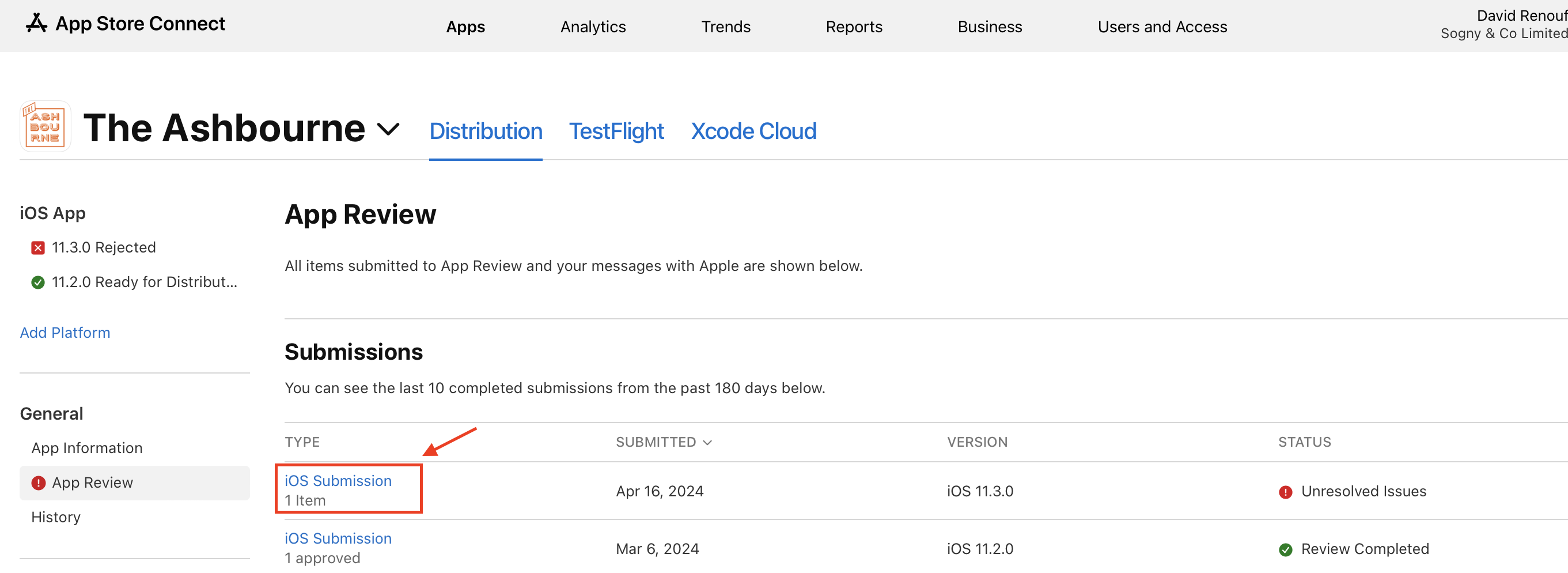Select 11.2.0 Ready for Distribution version
Screen dimensions: 1568x573
[144, 282]
